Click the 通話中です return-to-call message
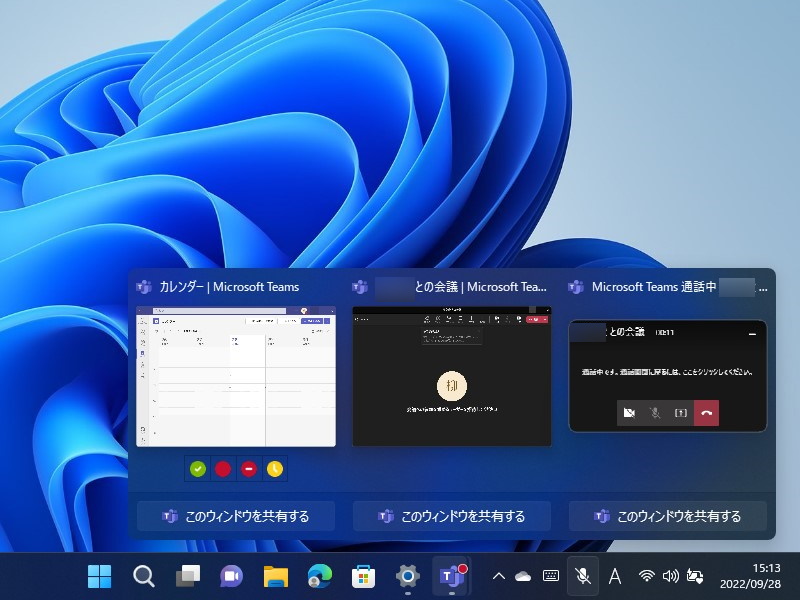800x600 pixels. (x=667, y=372)
